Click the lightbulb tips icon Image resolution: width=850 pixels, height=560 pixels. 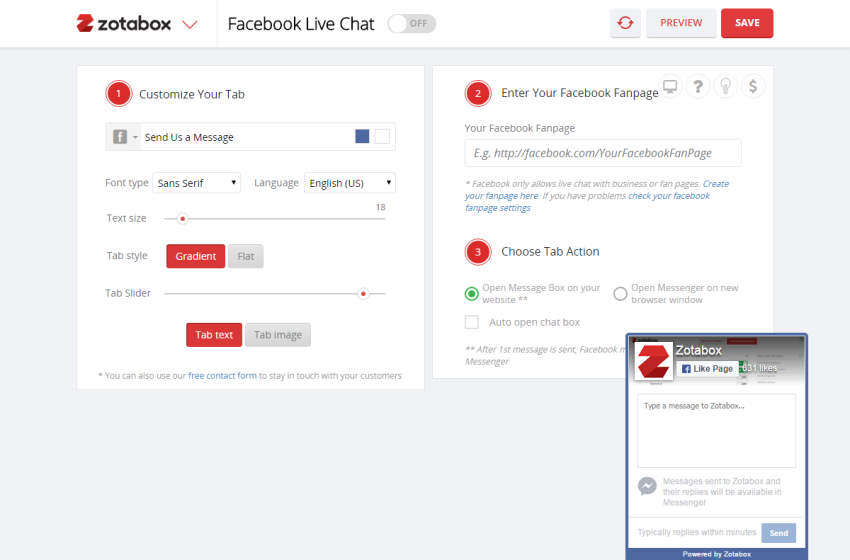[725, 86]
